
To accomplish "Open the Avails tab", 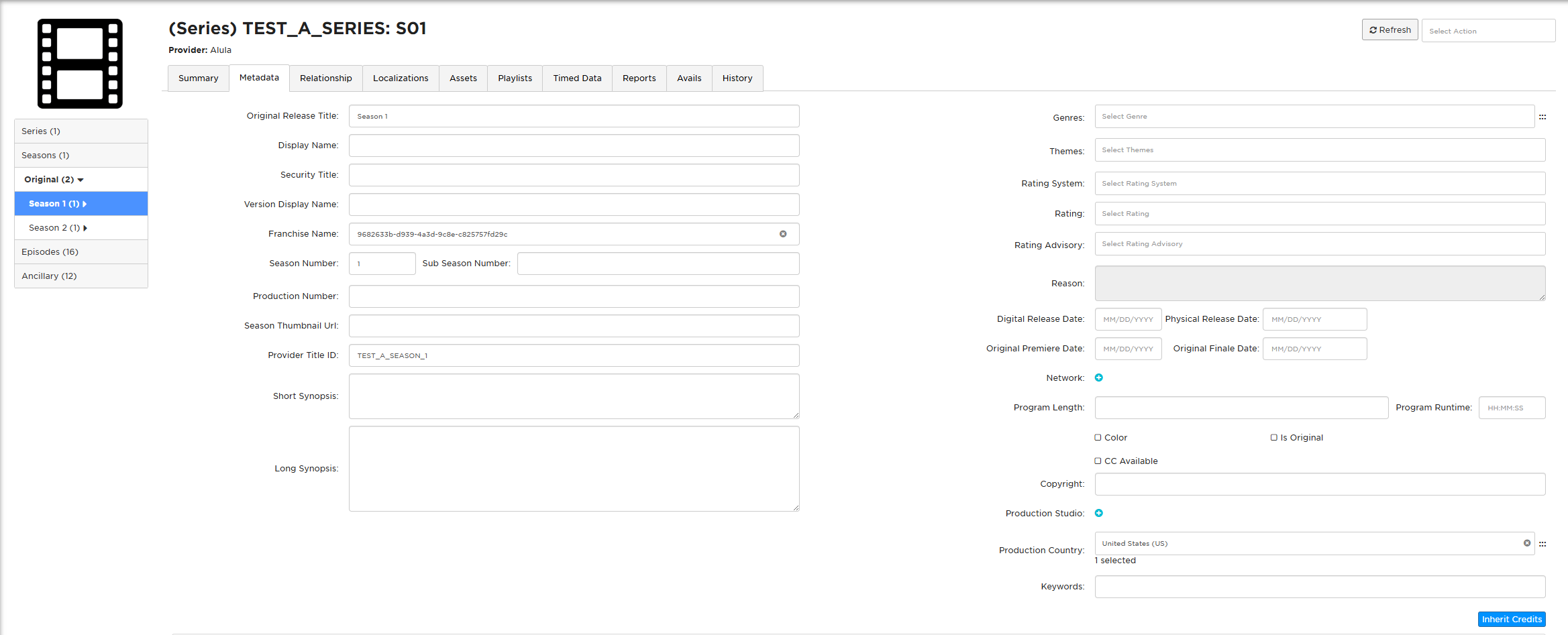I will (689, 78).
